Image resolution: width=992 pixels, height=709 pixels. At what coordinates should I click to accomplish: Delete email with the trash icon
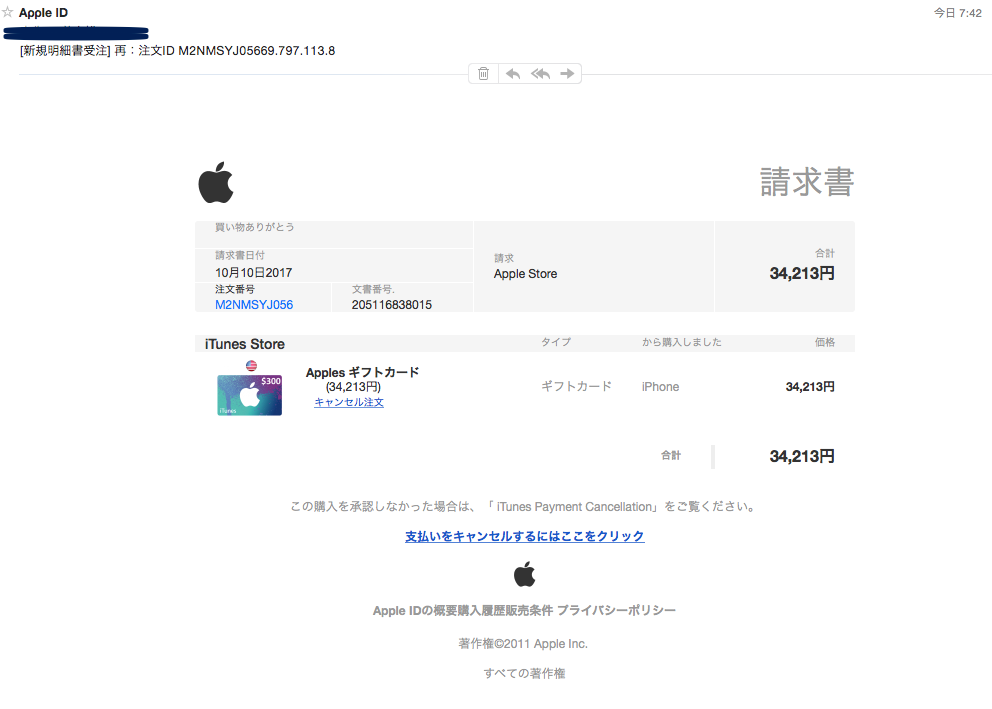pyautogui.click(x=483, y=74)
